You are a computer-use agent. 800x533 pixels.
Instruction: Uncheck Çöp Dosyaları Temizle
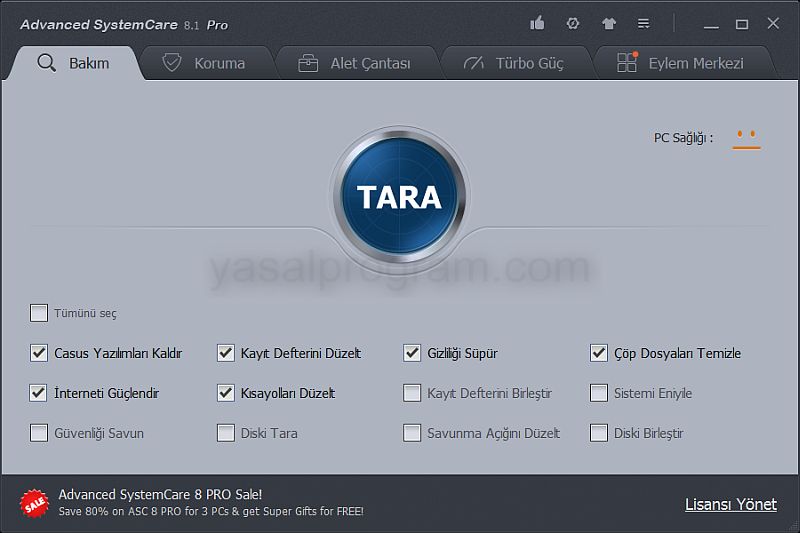coord(598,353)
